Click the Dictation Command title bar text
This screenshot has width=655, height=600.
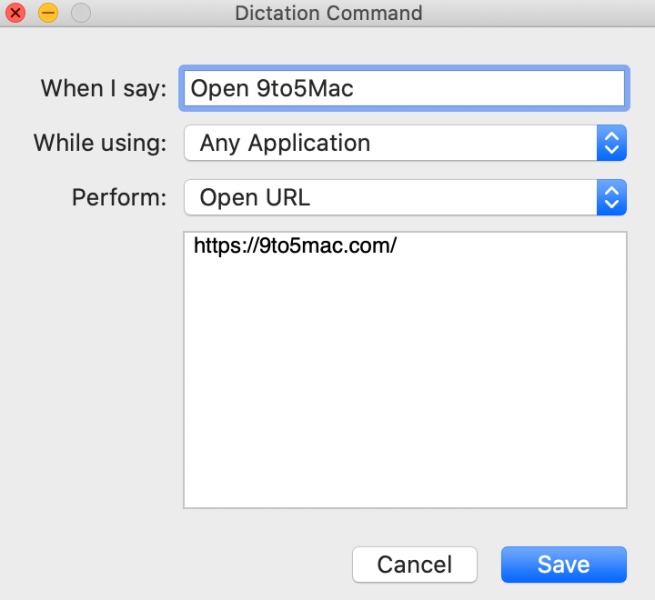[x=328, y=14]
